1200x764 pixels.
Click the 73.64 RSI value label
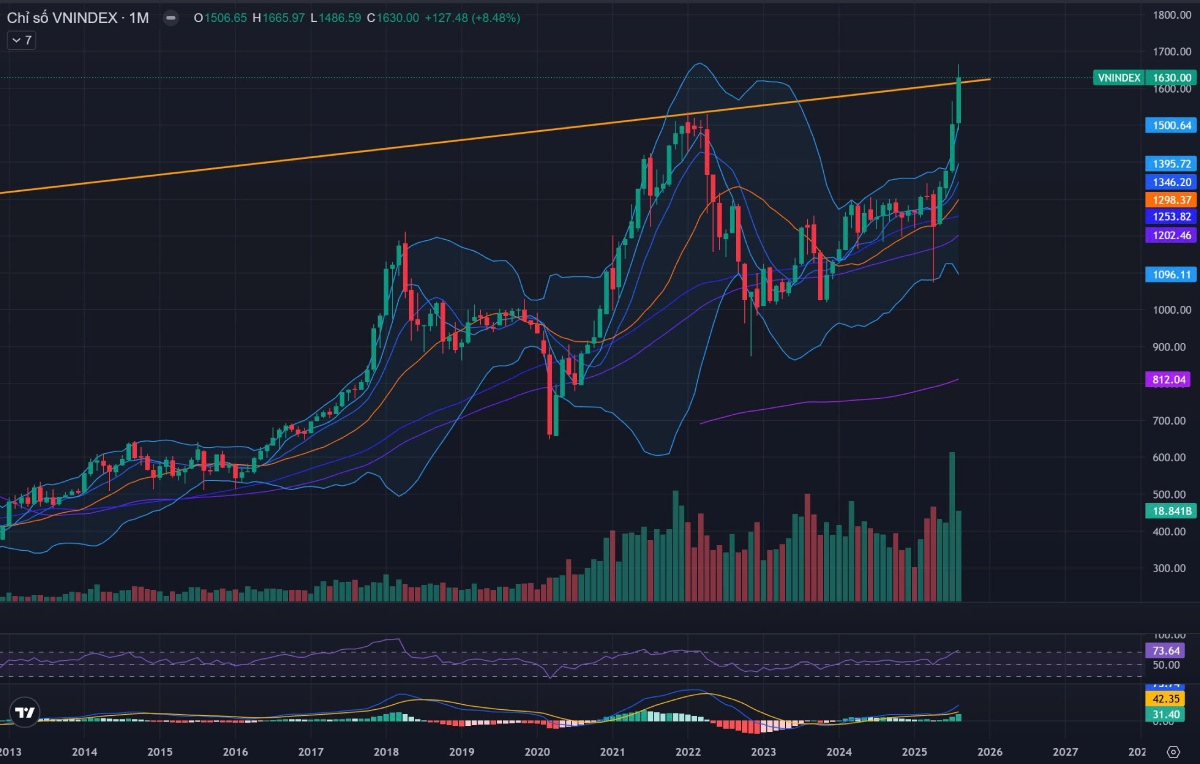1168,651
